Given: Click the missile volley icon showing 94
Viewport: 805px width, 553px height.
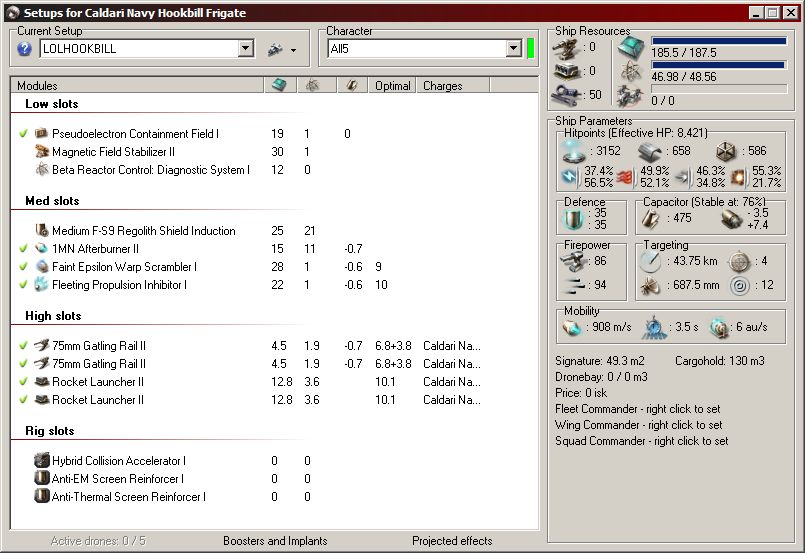Looking at the screenshot, I should point(574,285).
